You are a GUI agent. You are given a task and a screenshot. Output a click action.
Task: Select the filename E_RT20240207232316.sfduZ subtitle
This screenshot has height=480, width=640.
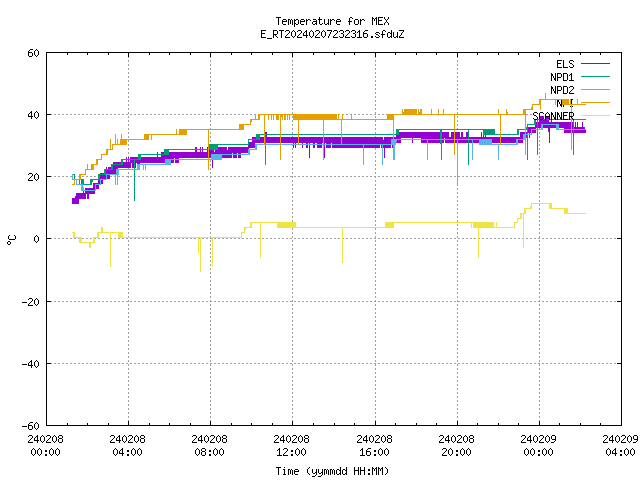pos(332,34)
